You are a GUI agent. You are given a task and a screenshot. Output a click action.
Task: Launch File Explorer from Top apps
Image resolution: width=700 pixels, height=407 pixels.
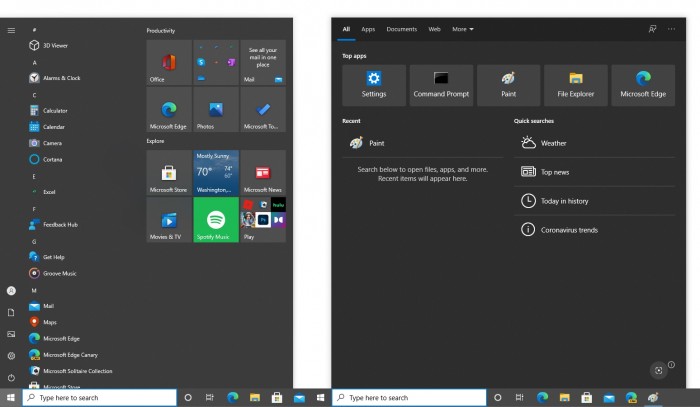tap(576, 85)
